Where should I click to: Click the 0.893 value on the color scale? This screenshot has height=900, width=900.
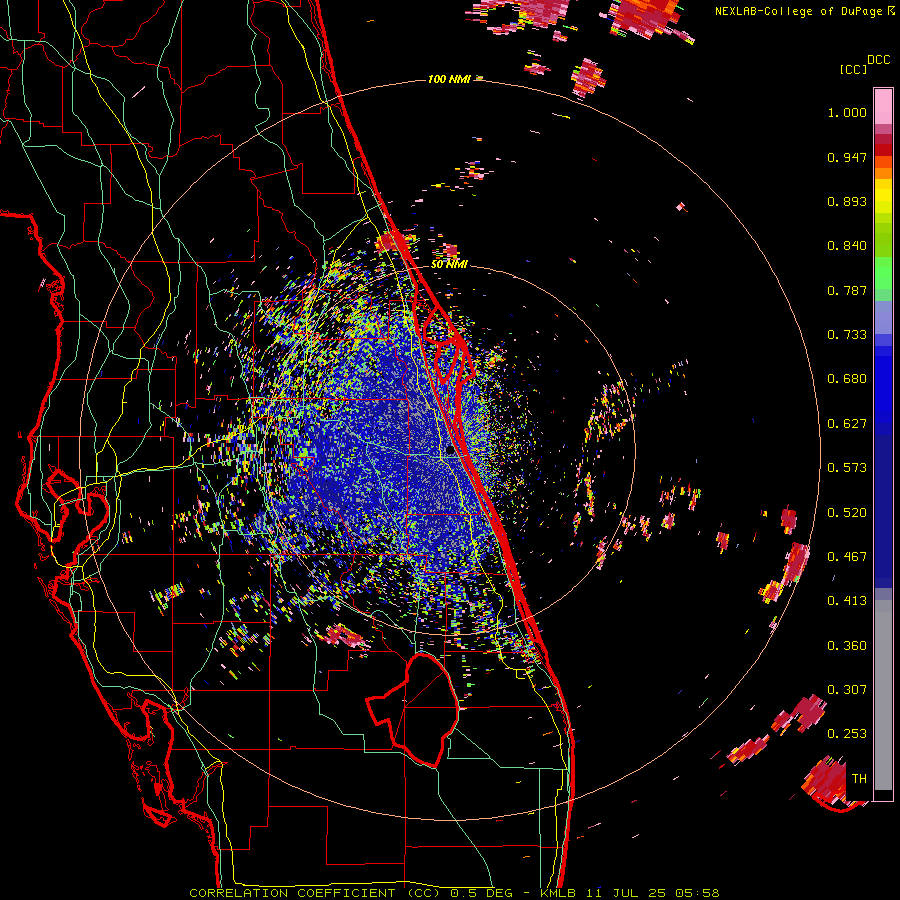click(847, 201)
